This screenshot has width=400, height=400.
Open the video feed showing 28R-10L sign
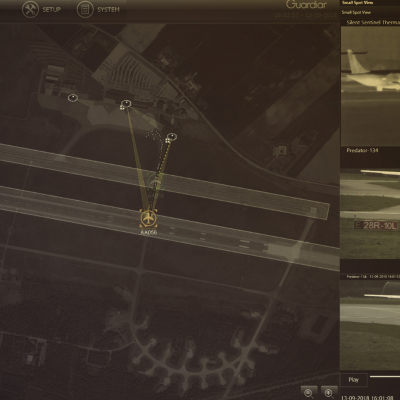(370, 213)
